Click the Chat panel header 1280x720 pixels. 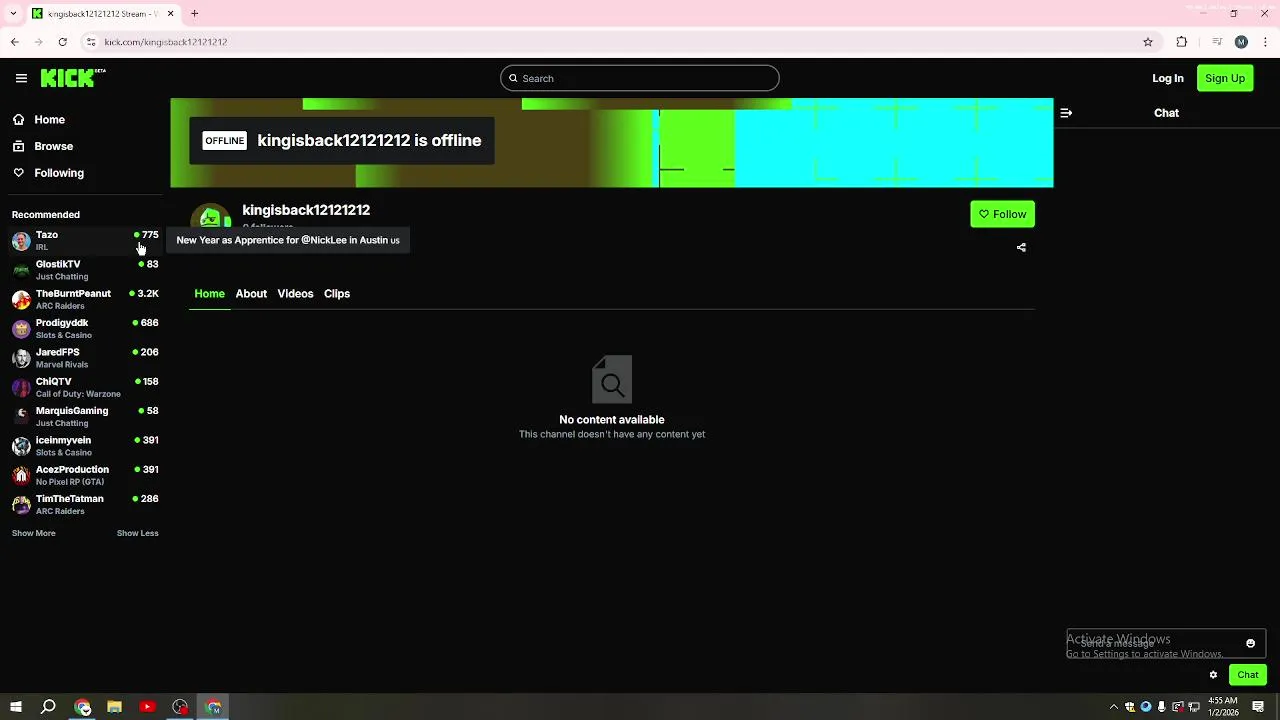tap(1166, 113)
